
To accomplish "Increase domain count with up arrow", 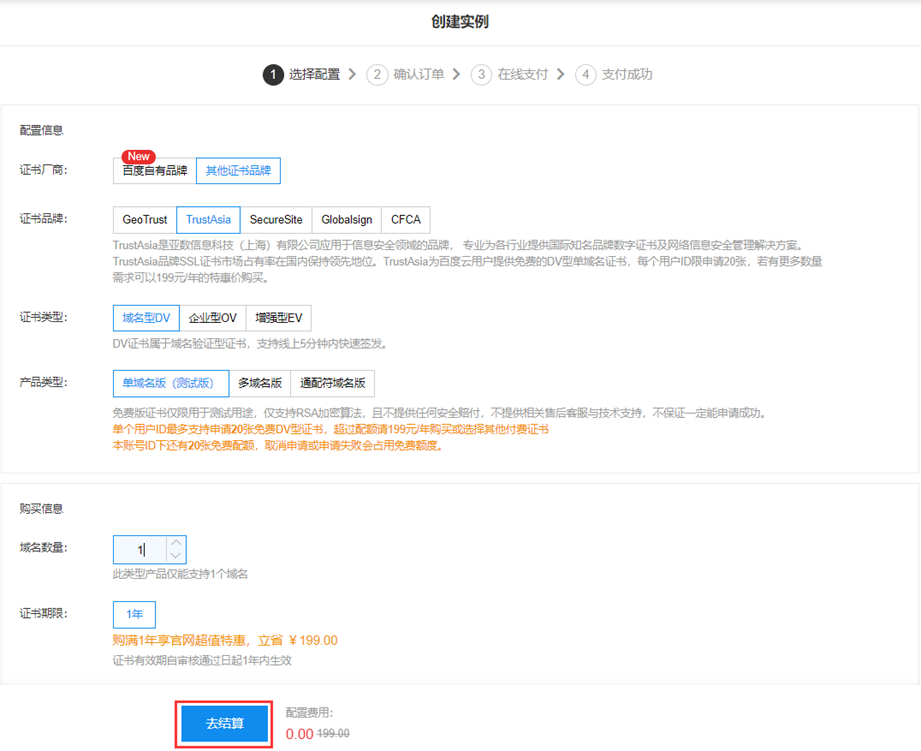I will point(176,543).
